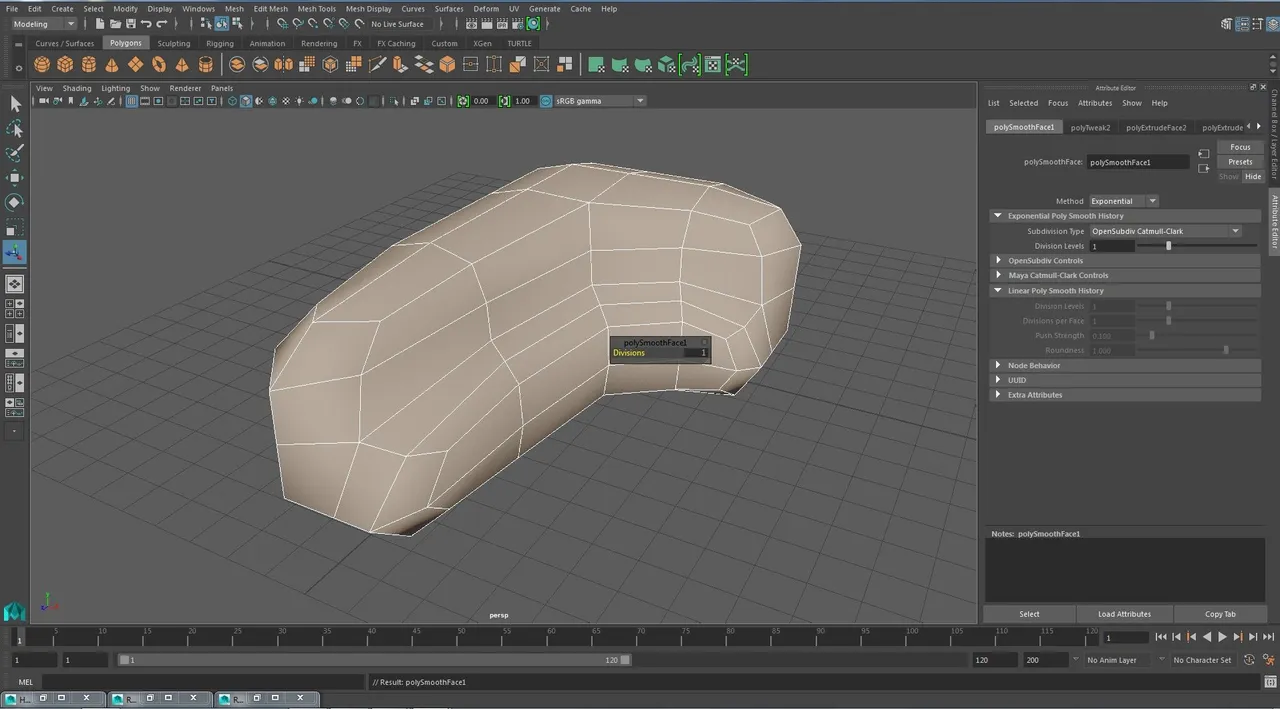The height and width of the screenshot is (709, 1280).
Task: Create a polygon cone from the shelf
Action: [x=112, y=65]
